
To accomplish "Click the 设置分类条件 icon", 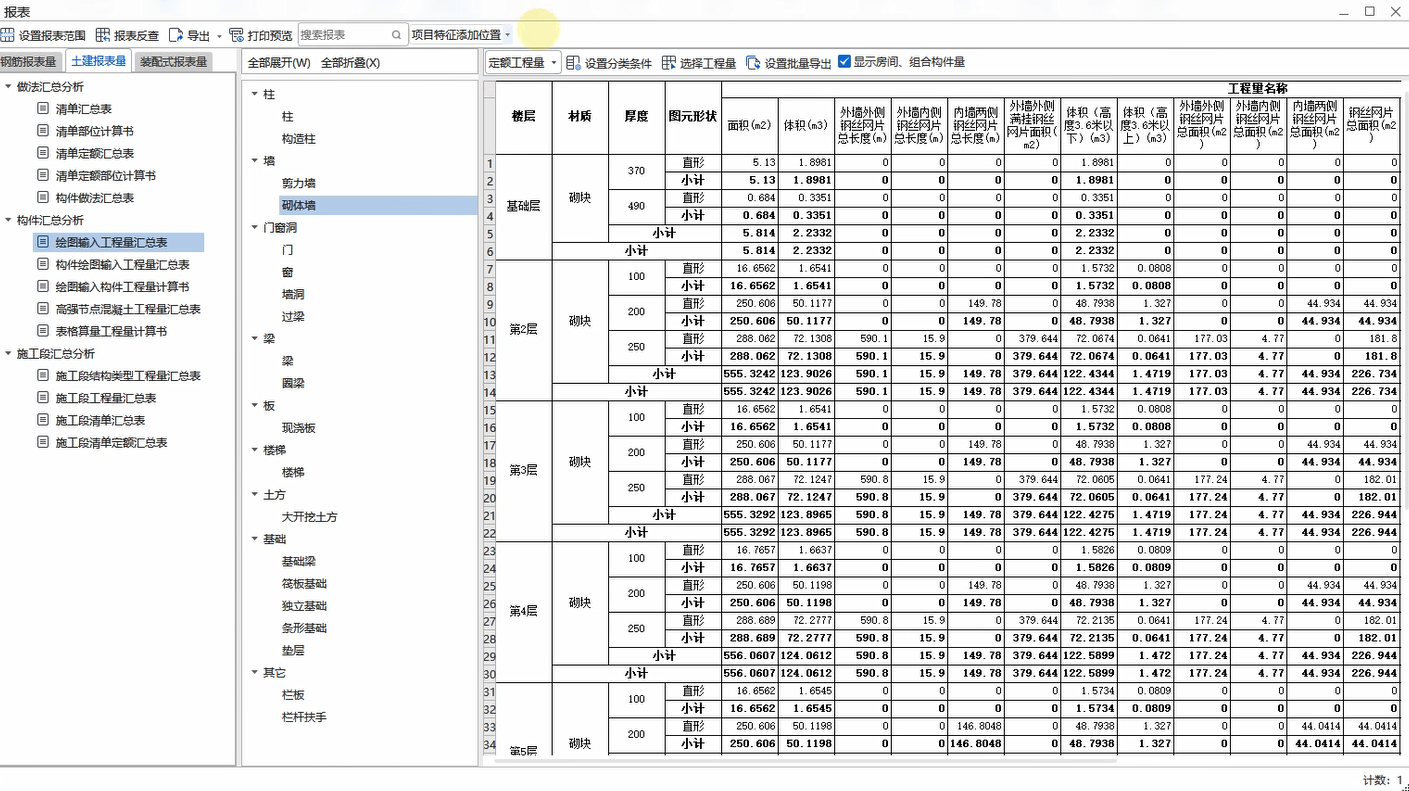I will tap(573, 62).
